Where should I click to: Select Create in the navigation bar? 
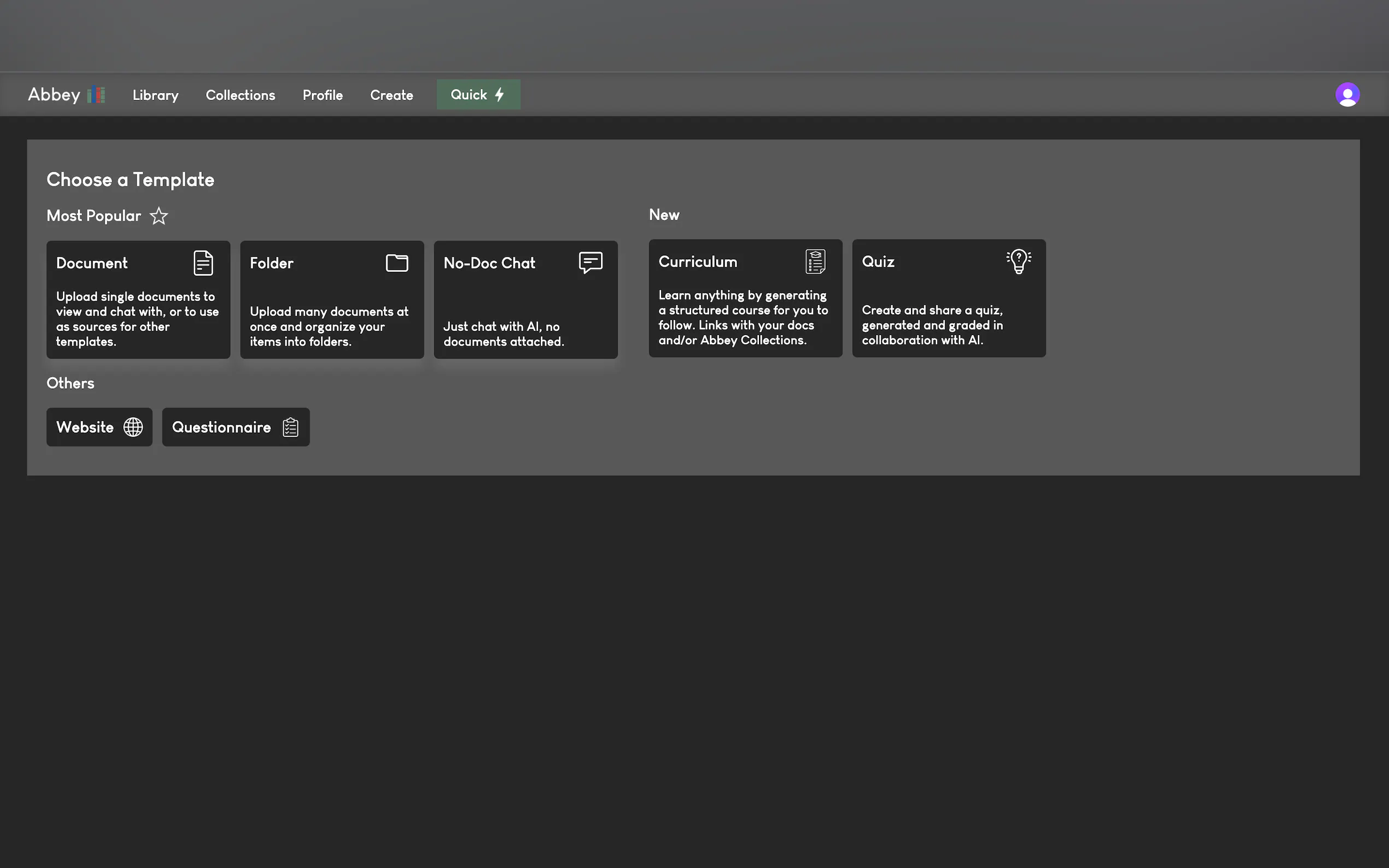point(391,95)
